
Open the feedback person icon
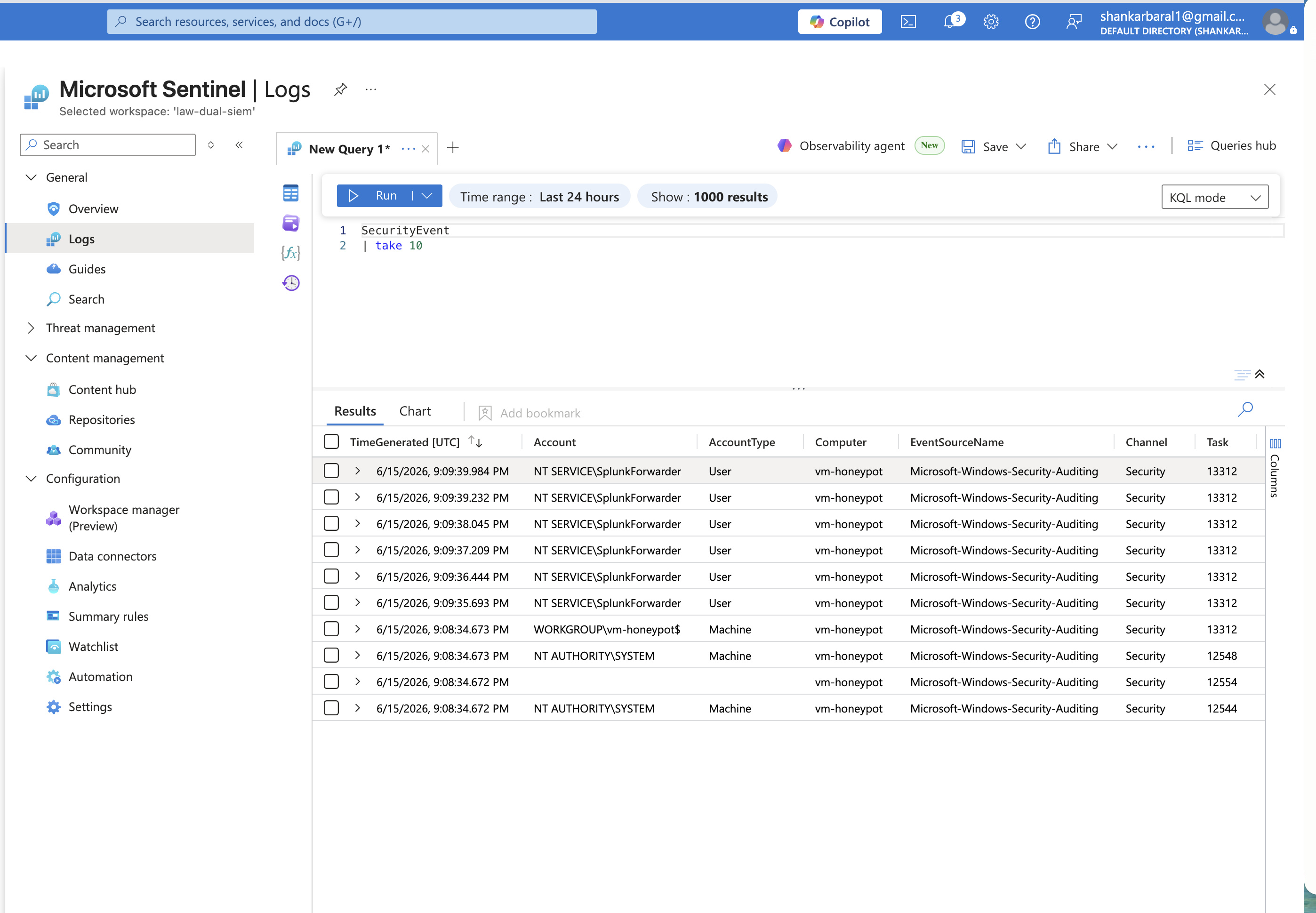pyautogui.click(x=1074, y=22)
